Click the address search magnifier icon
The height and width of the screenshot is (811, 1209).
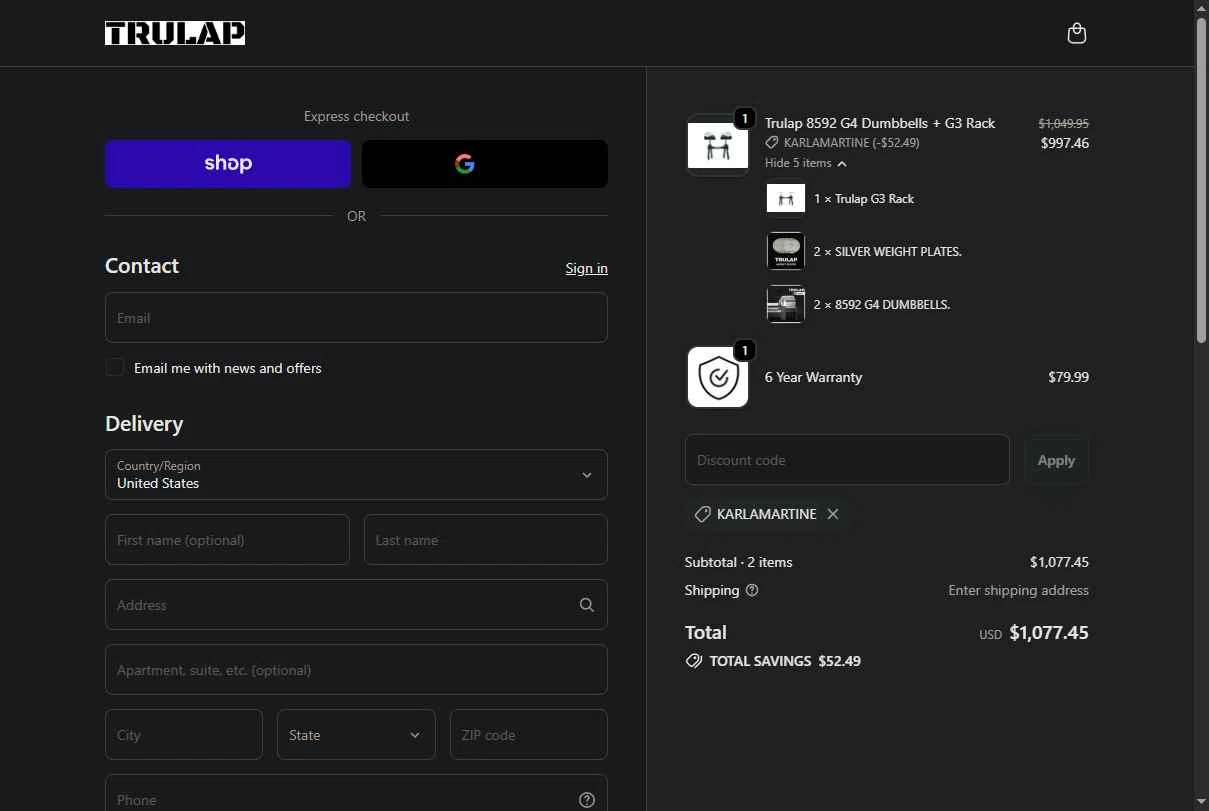[x=586, y=605]
